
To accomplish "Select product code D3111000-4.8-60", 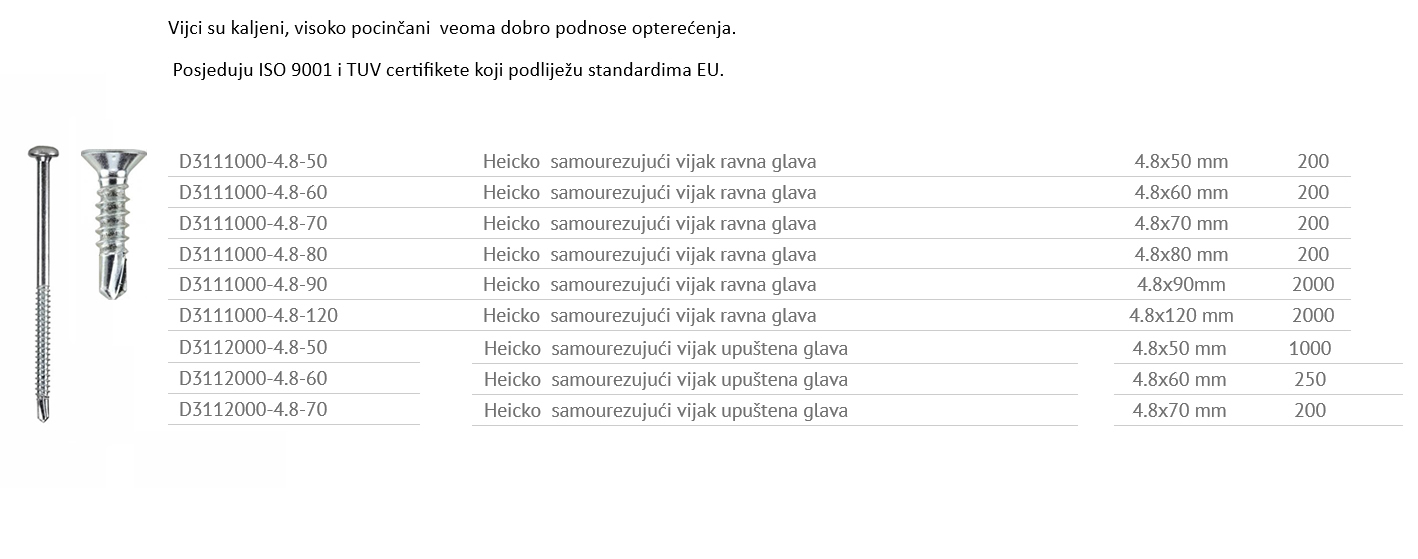I will (x=253, y=192).
